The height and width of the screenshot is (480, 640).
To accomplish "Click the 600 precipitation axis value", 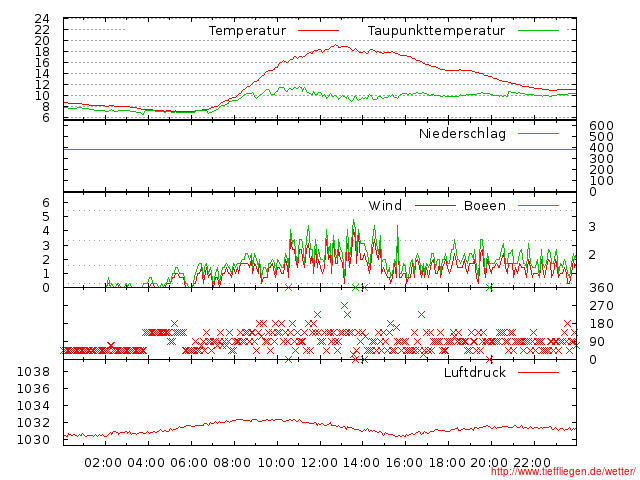I will [601, 126].
